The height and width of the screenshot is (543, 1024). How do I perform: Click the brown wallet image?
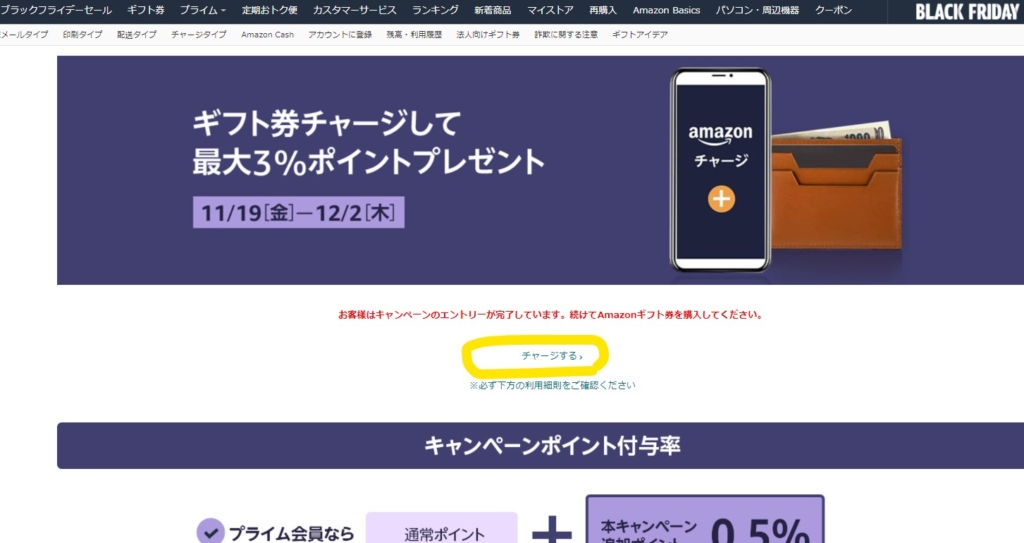pos(837,193)
